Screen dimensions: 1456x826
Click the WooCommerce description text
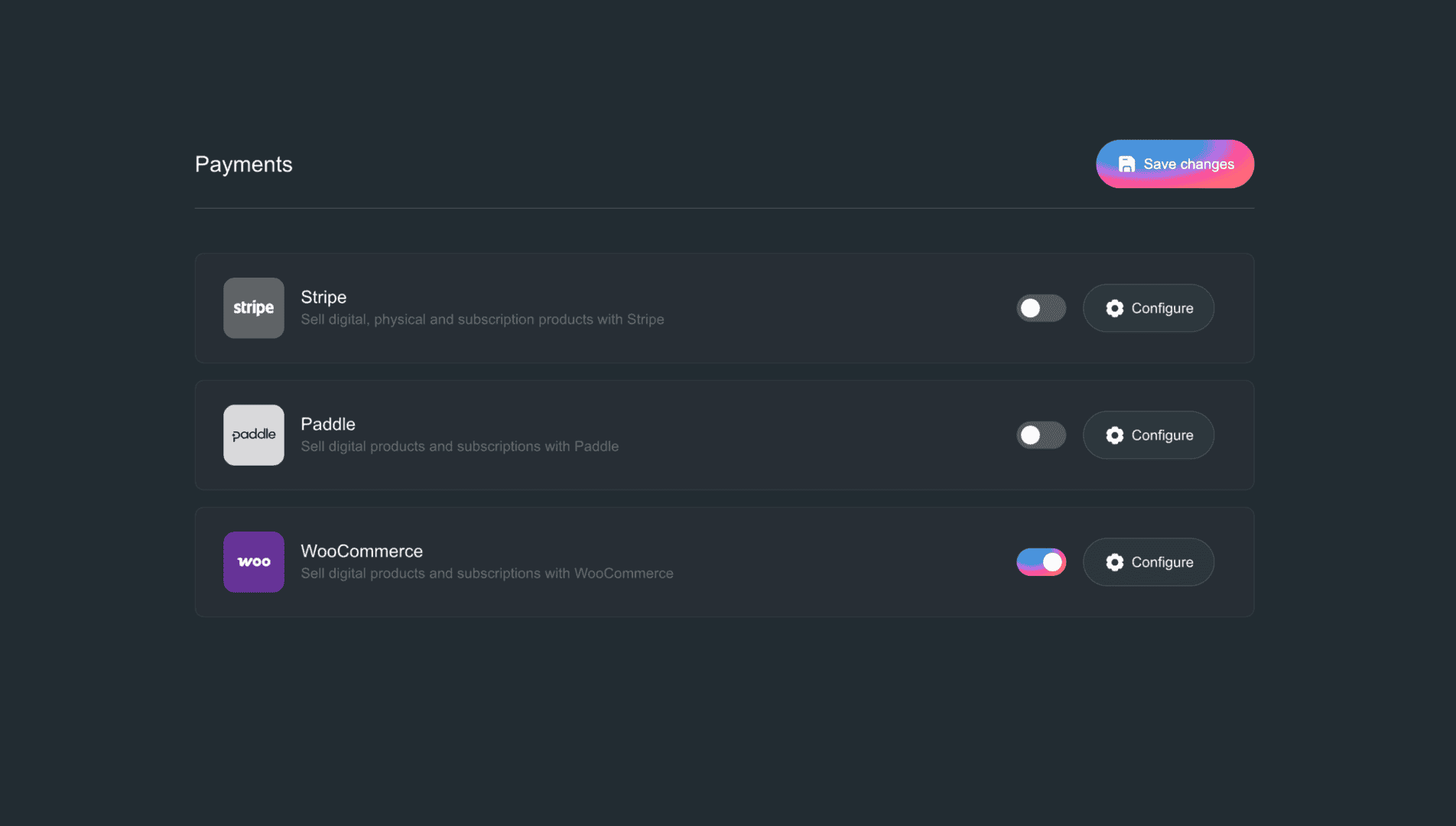tap(487, 574)
